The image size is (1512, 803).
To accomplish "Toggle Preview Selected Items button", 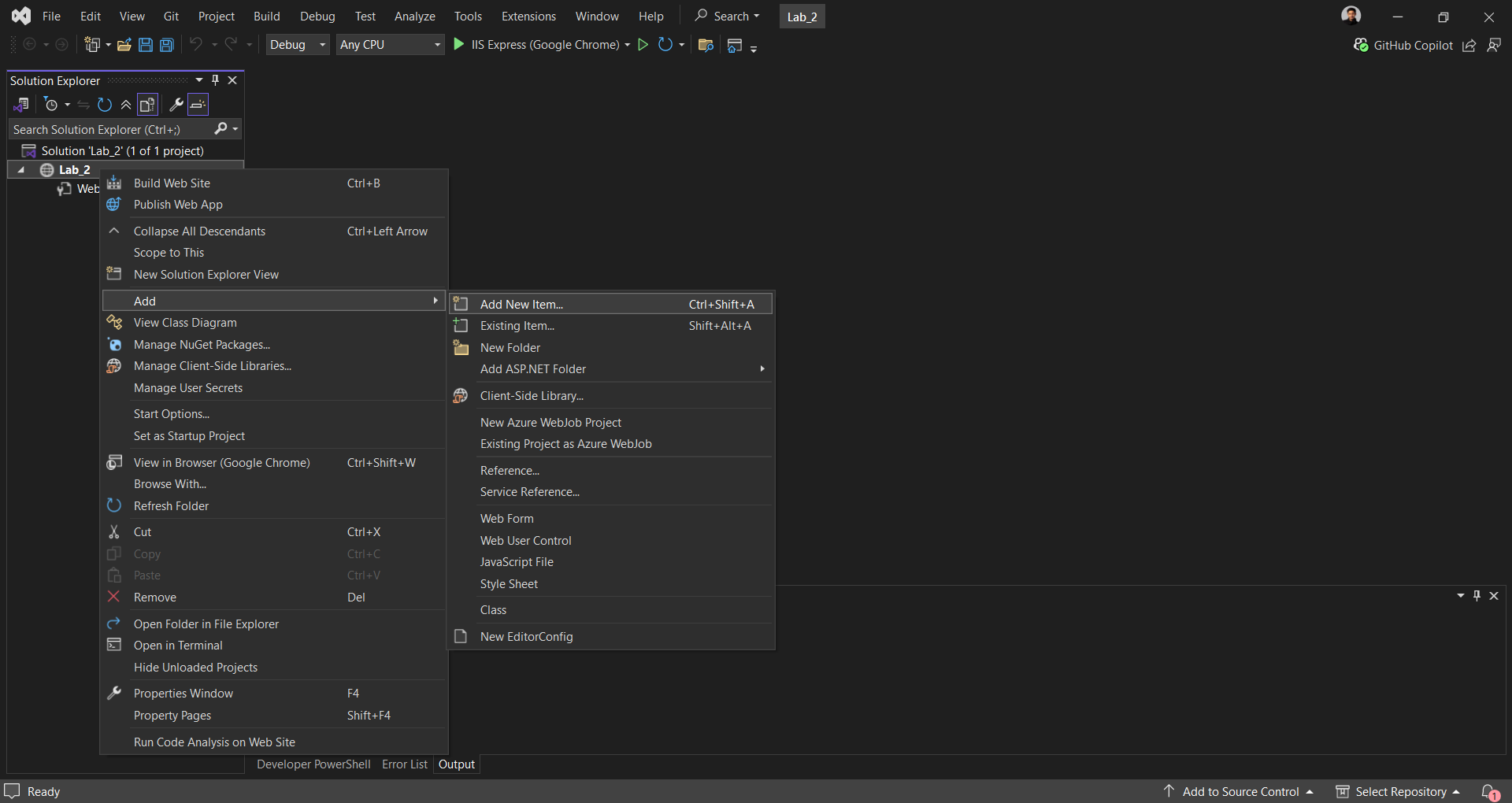I will 198,105.
